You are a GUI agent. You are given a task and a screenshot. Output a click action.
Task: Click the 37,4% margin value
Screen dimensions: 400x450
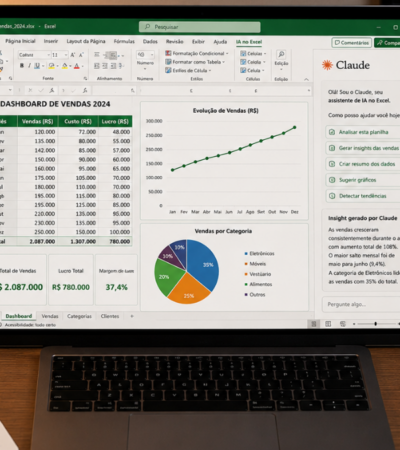click(117, 287)
